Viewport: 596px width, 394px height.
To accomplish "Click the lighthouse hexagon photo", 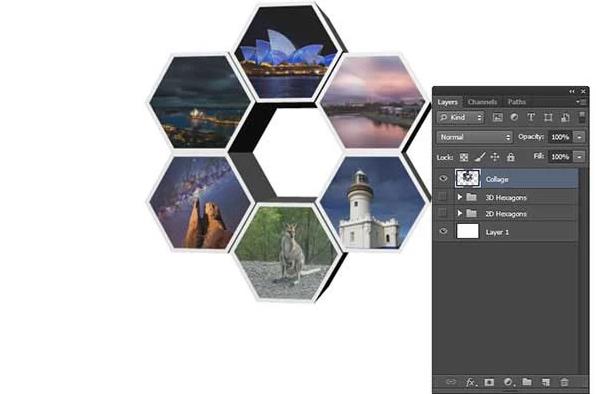I will pos(372,203).
